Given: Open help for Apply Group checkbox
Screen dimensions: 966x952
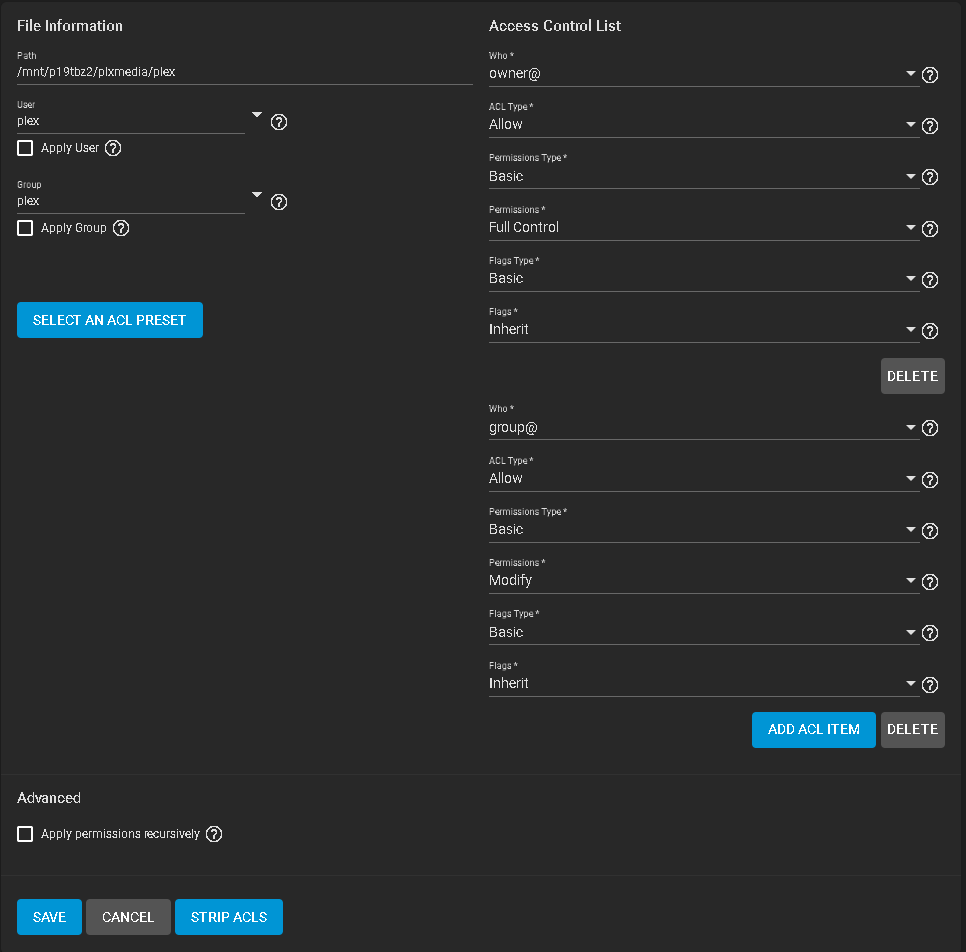Looking at the screenshot, I should [121, 228].
